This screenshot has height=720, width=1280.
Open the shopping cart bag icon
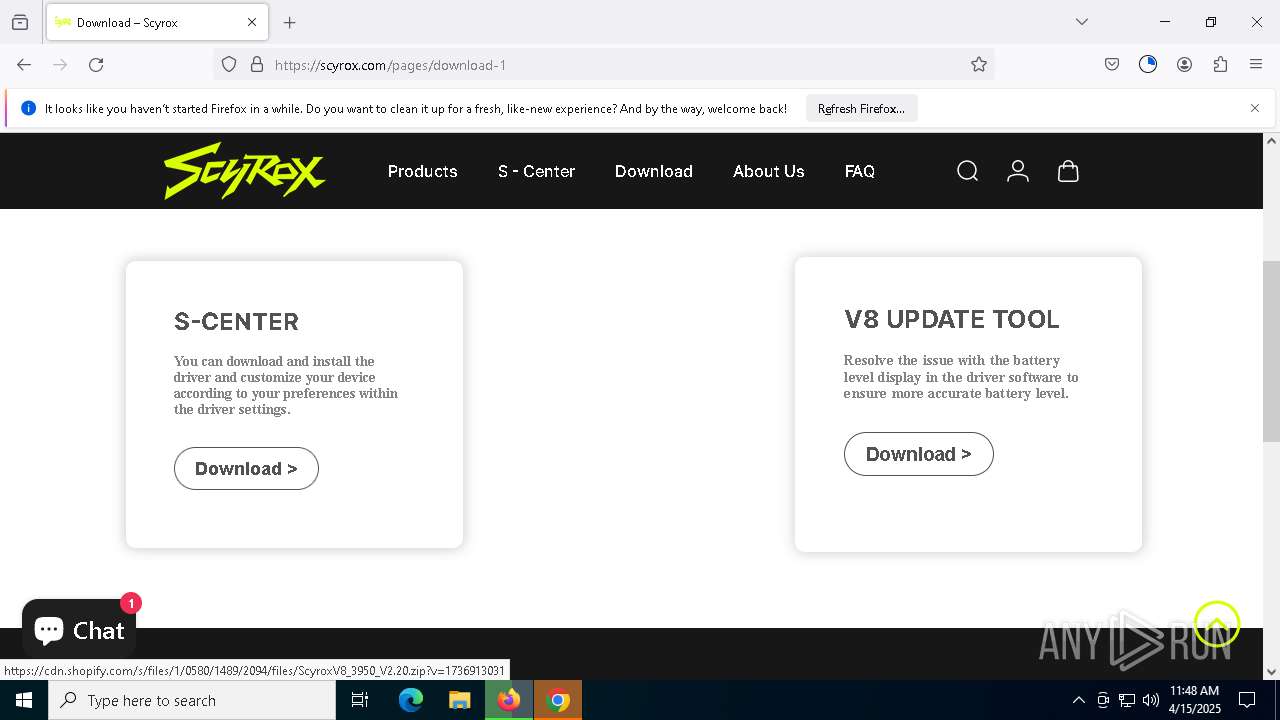coord(1068,171)
